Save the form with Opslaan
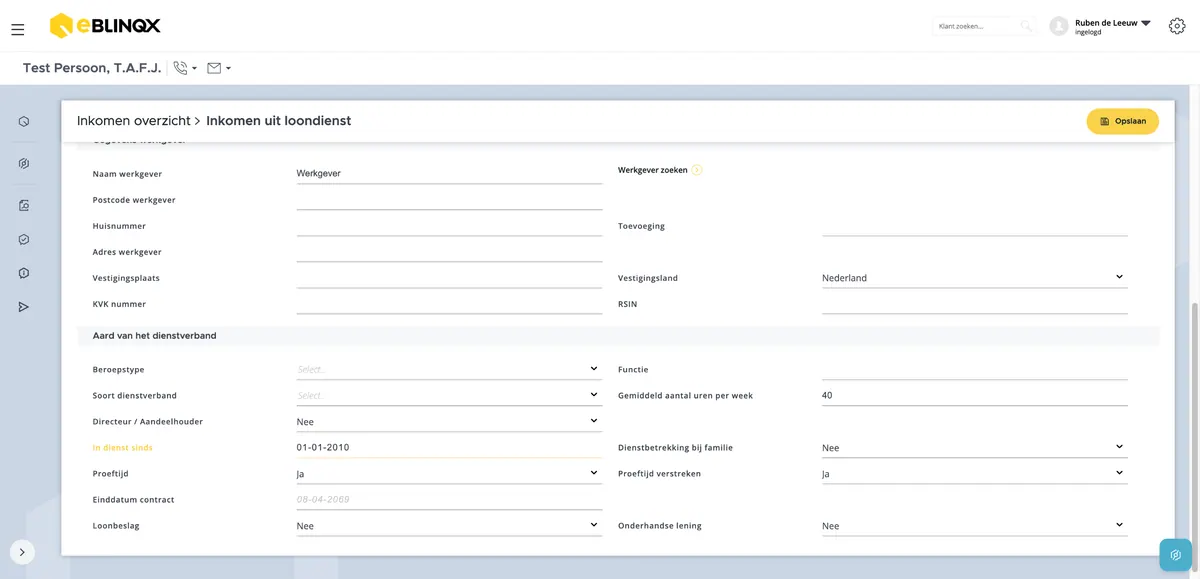This screenshot has width=1200, height=579. (x=1123, y=121)
